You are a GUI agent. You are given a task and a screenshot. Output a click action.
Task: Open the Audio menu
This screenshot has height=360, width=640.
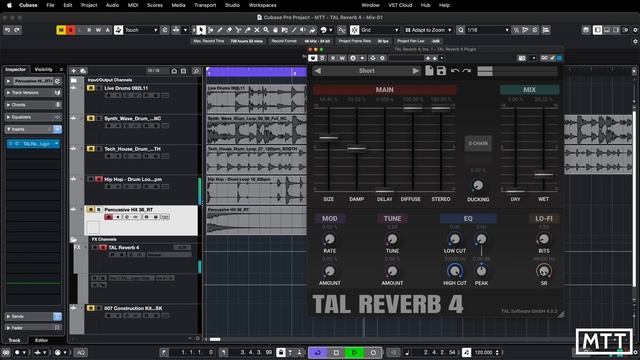112,5
